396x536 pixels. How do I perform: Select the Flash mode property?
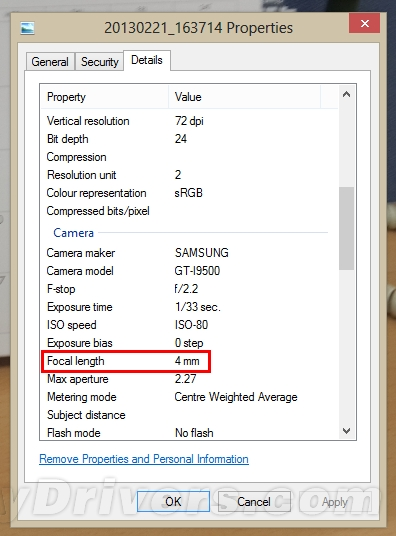pos(74,433)
